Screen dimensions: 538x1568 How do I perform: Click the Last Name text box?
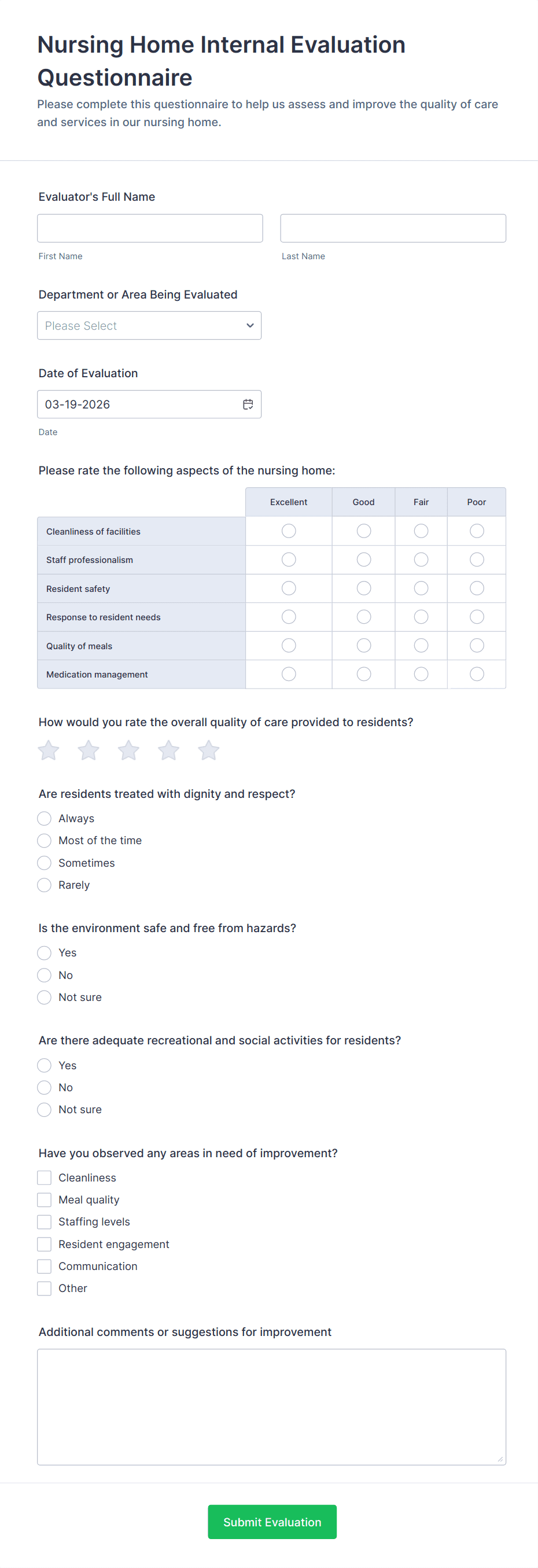click(x=393, y=229)
